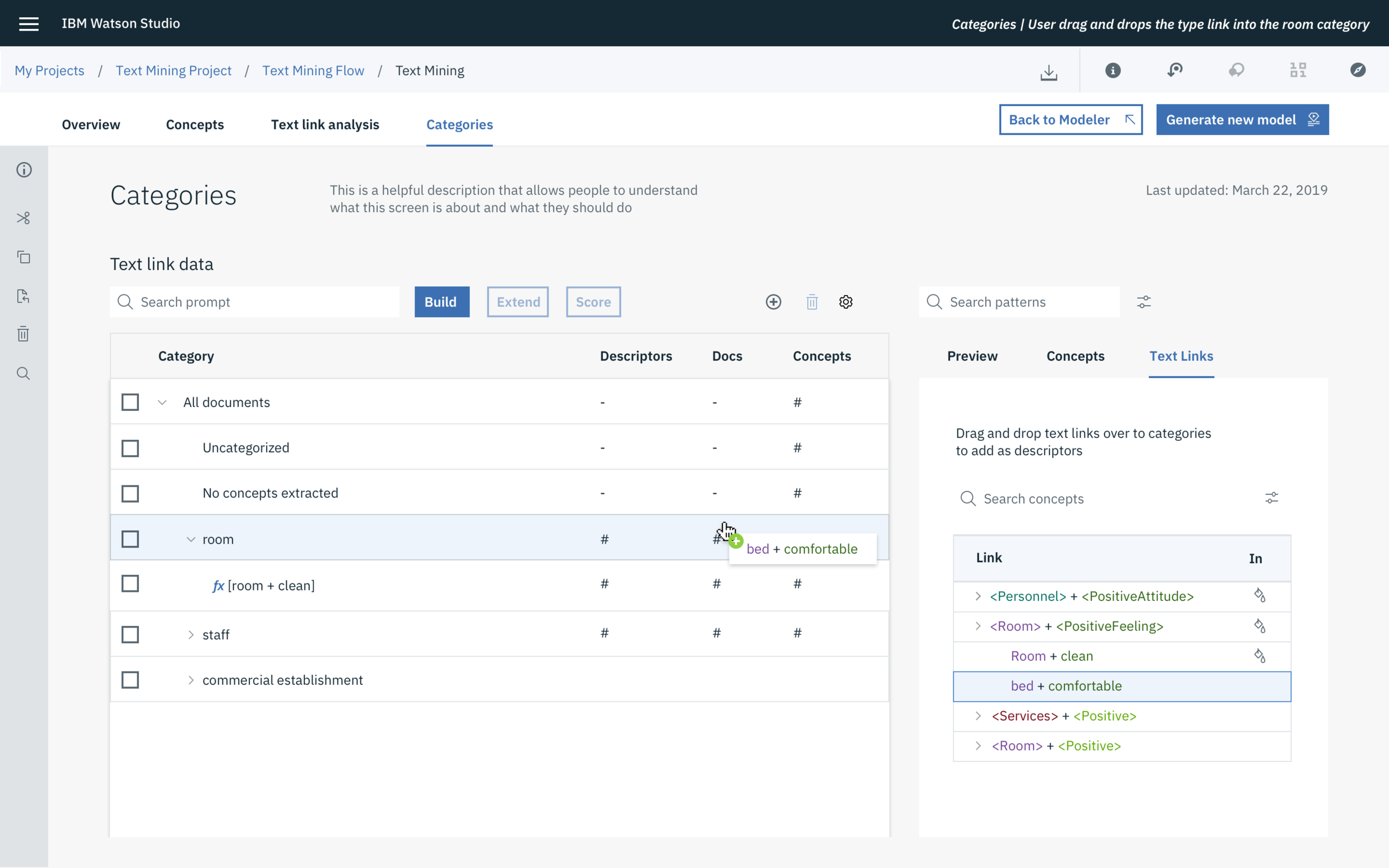This screenshot has height=868, width=1389.
Task: Click Back to Modeler button
Action: coord(1071,119)
